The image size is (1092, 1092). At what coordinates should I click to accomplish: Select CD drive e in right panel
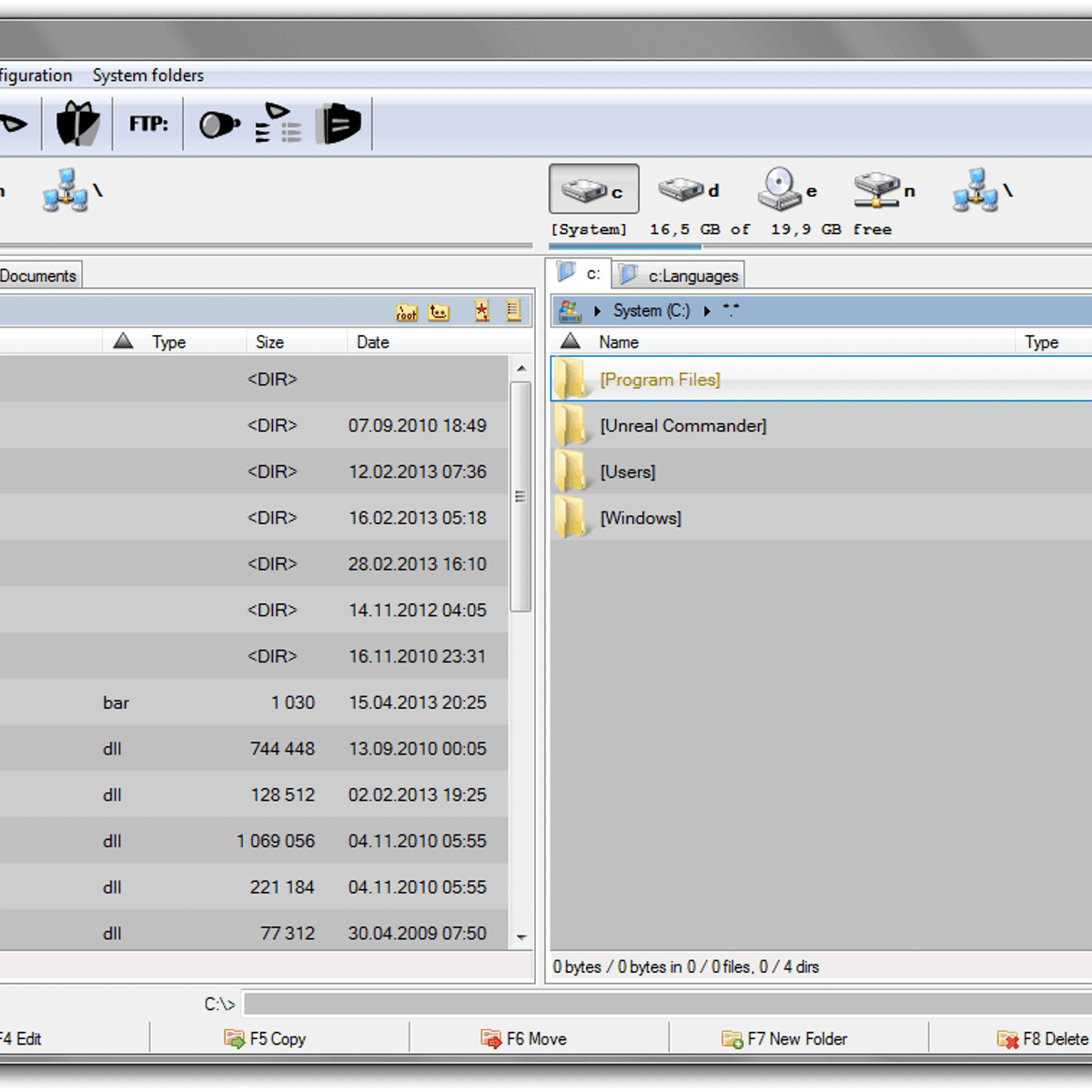(787, 189)
